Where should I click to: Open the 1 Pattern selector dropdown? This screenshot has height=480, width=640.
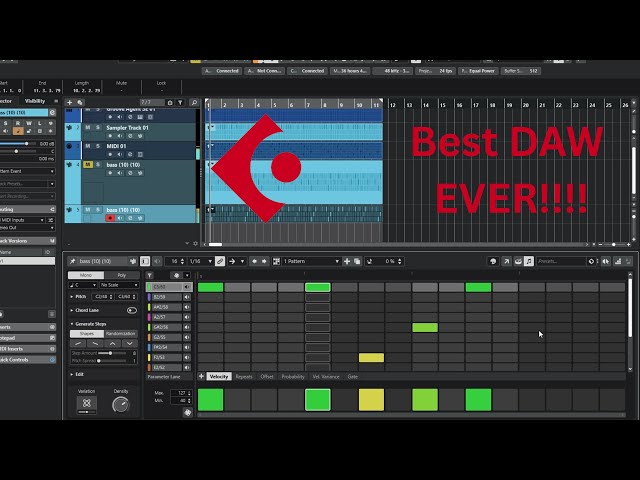(x=311, y=261)
